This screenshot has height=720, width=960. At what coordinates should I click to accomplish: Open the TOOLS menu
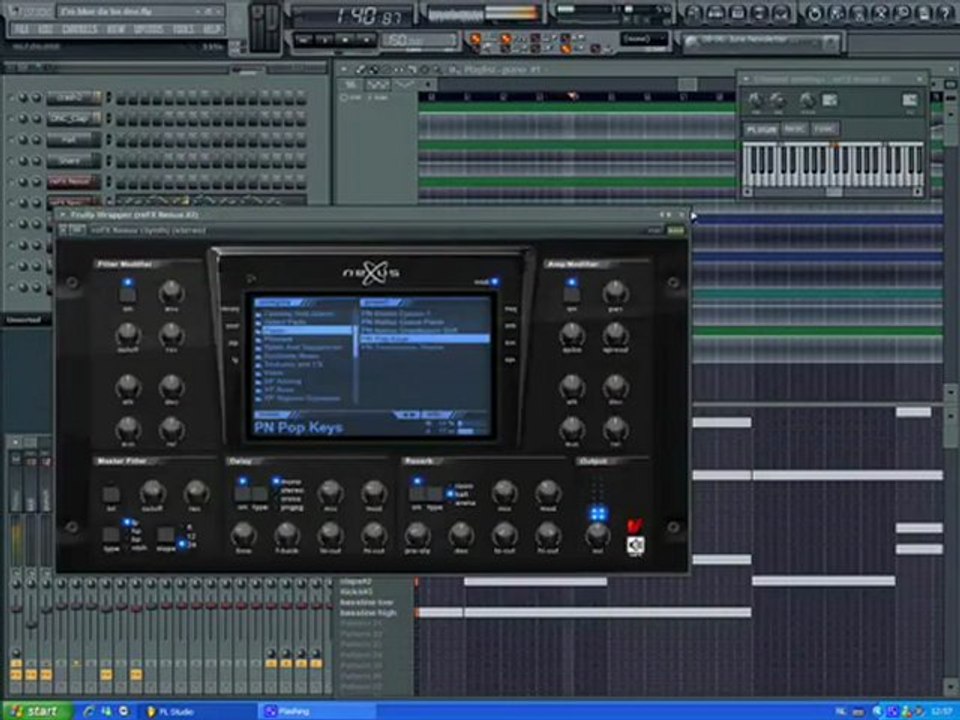coord(182,29)
